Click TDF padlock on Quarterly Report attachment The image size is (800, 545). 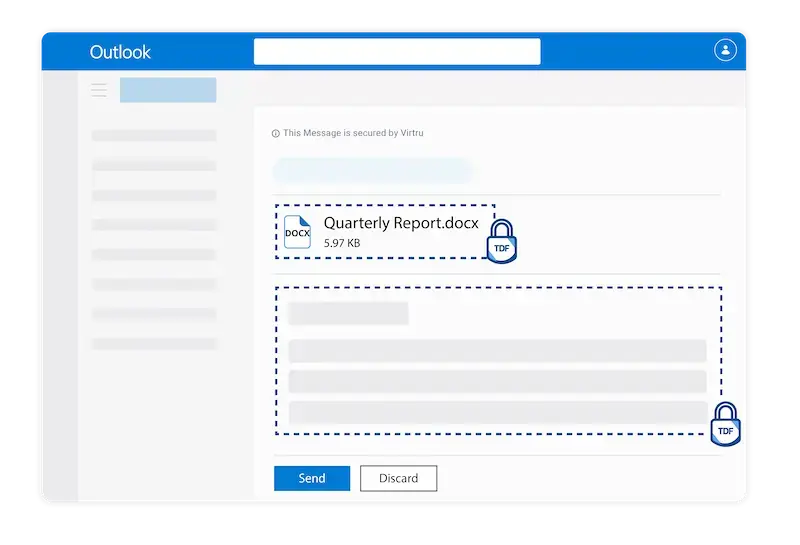pyautogui.click(x=501, y=243)
